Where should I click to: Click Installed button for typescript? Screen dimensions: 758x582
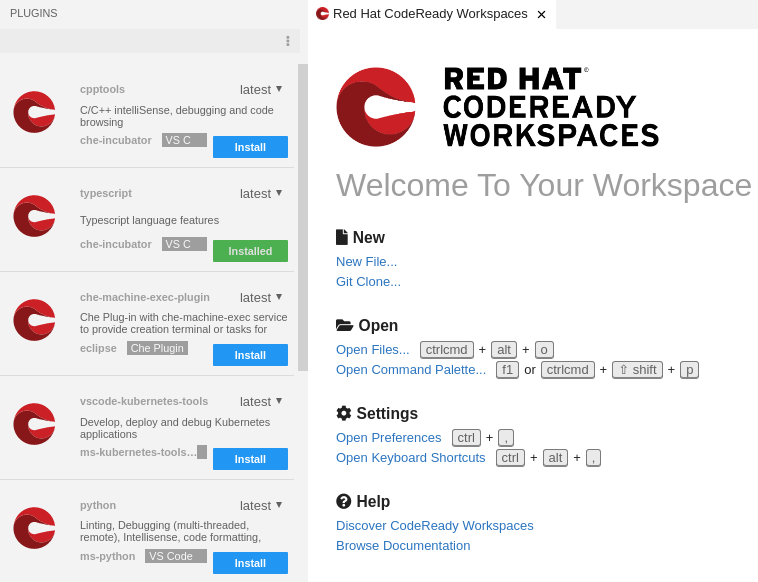(250, 251)
